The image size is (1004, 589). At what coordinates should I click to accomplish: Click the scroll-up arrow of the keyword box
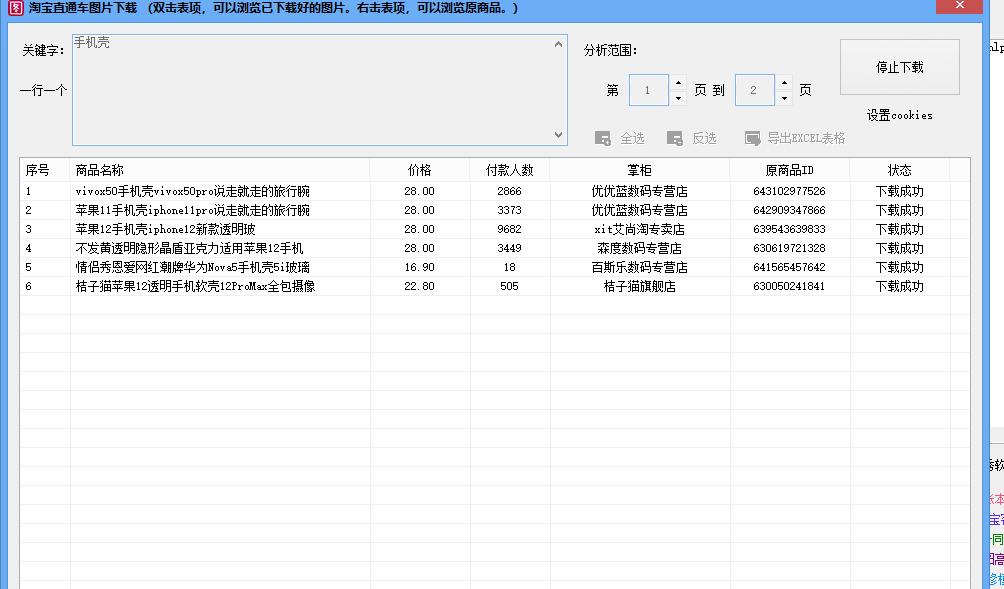(558, 44)
